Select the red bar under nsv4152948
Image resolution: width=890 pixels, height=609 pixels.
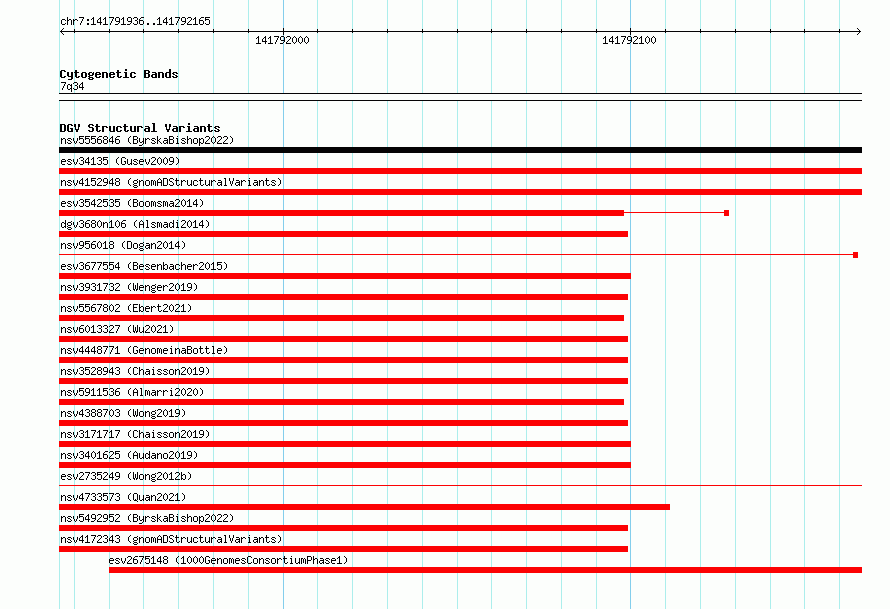coord(460,192)
